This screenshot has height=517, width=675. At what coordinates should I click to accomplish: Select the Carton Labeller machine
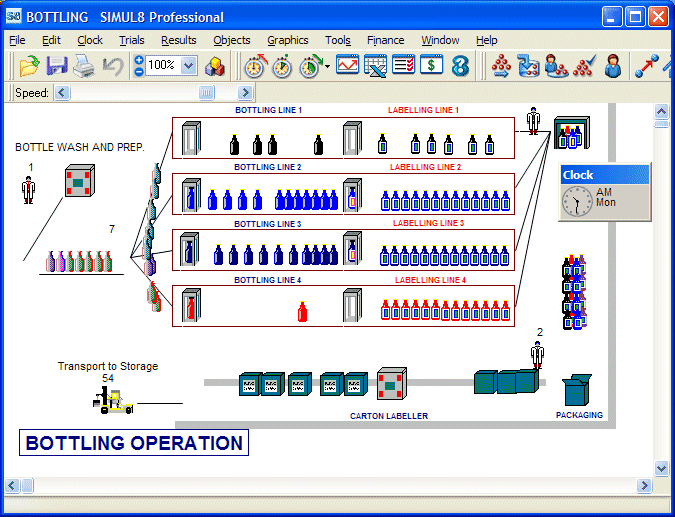pyautogui.click(x=391, y=383)
